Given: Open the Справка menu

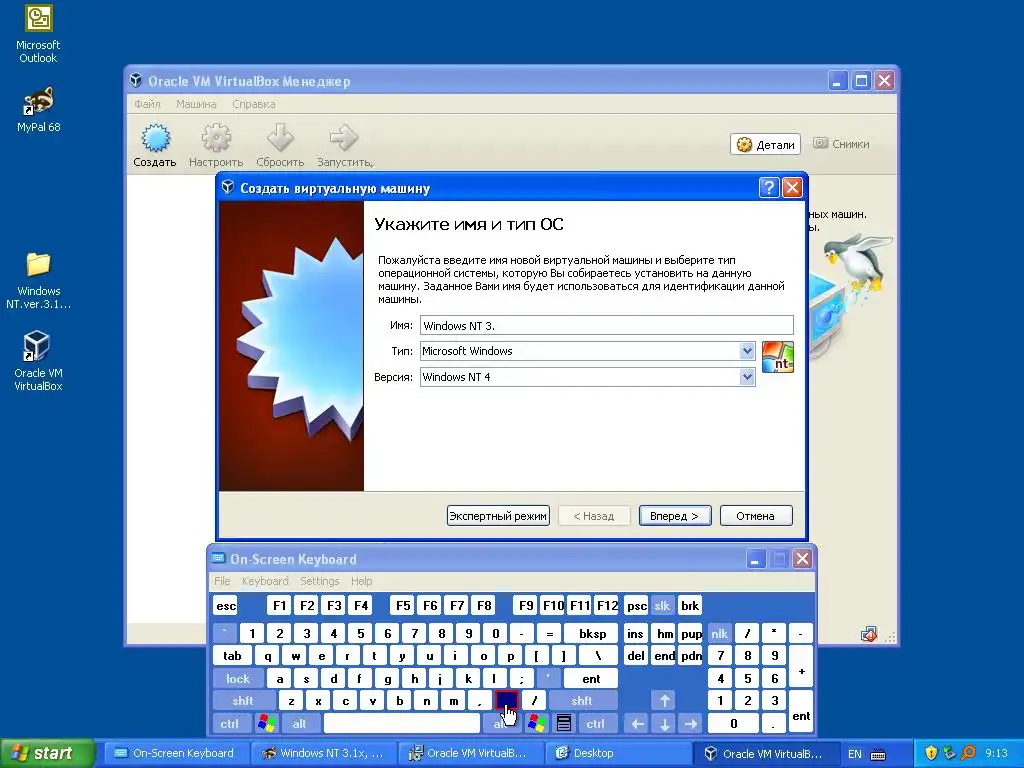Looking at the screenshot, I should click(x=253, y=104).
